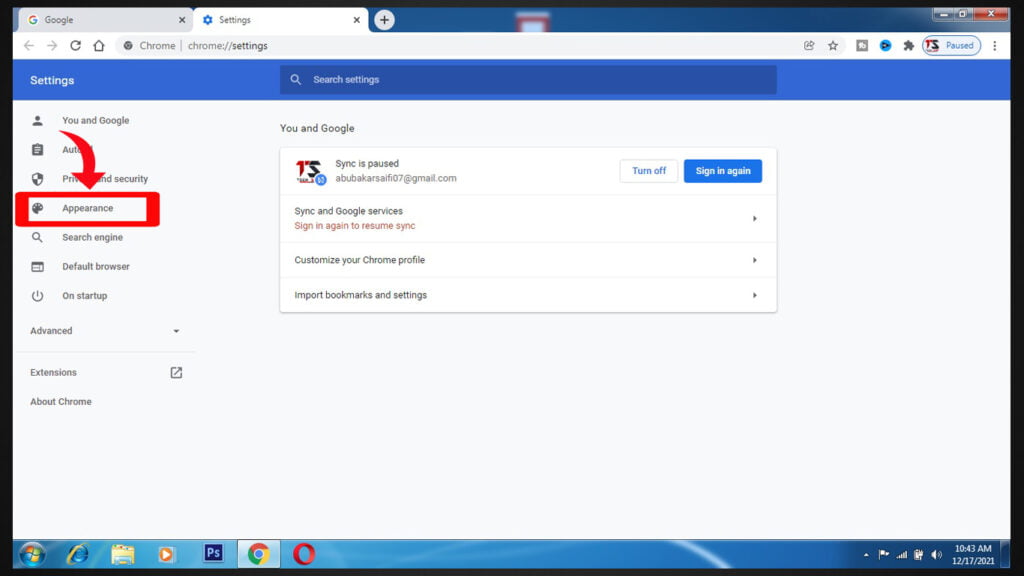Open Customize your Chrome profile row

pos(528,260)
